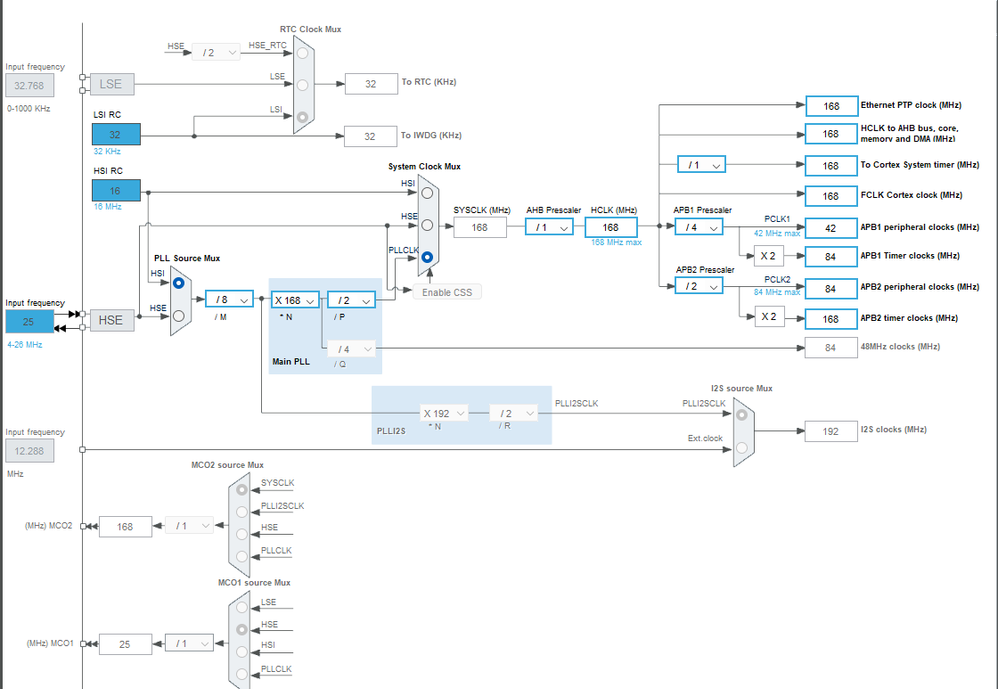This screenshot has width=998, height=689.
Task: Select HSI radio in System Clock Mux
Action: coord(427,192)
